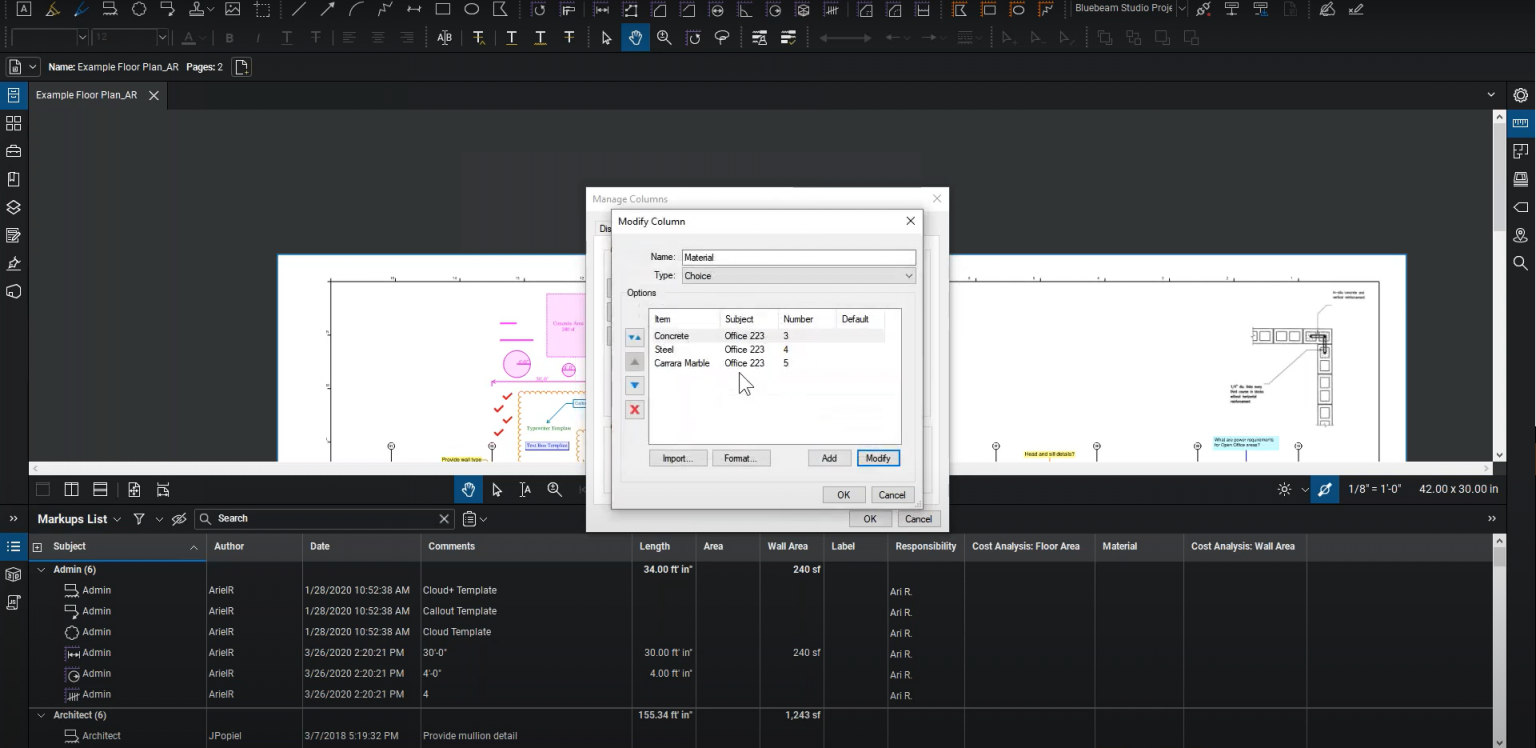Screen dimensions: 1536x748
Task: Switch to the Example Floor Plan_AR tab
Action: click(87, 95)
